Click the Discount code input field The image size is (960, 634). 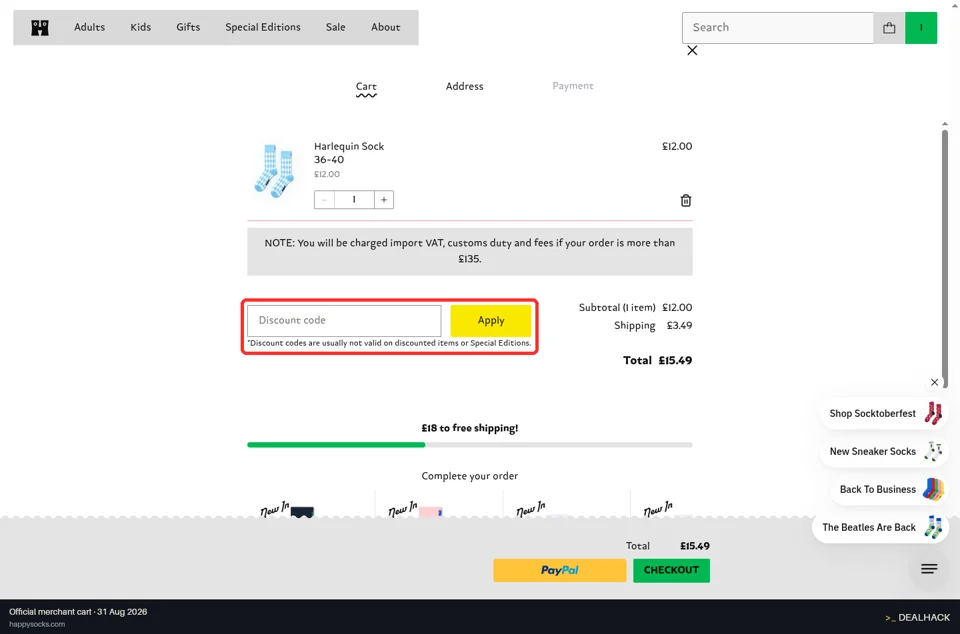coord(344,320)
